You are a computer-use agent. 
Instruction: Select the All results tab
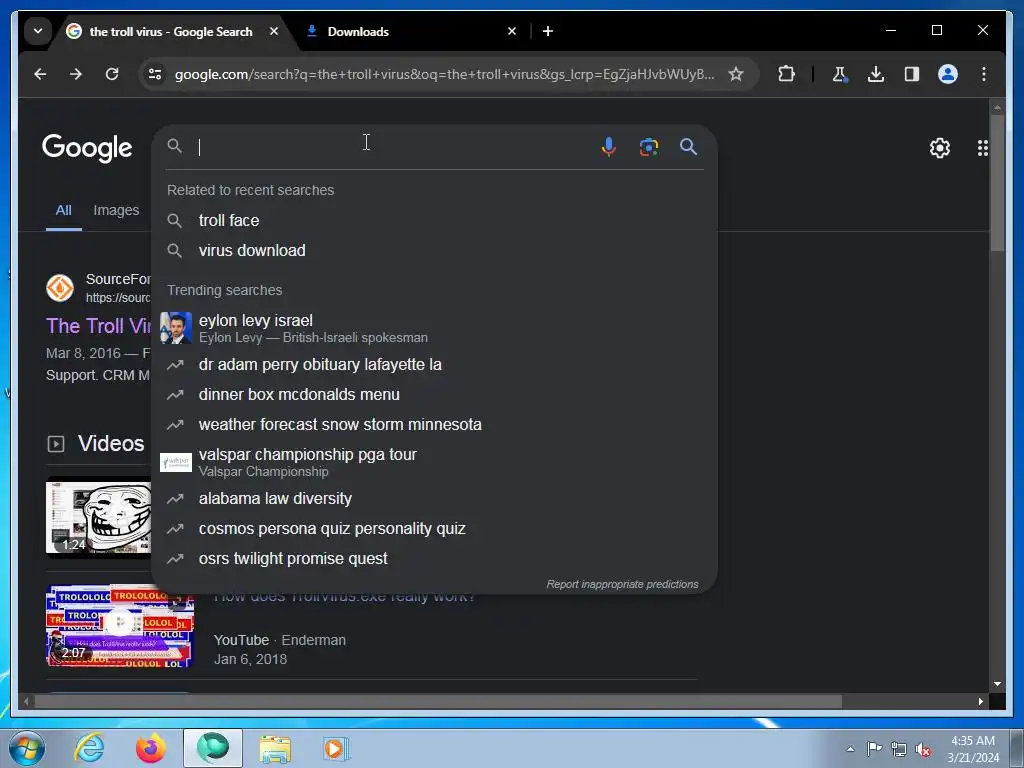[63, 210]
